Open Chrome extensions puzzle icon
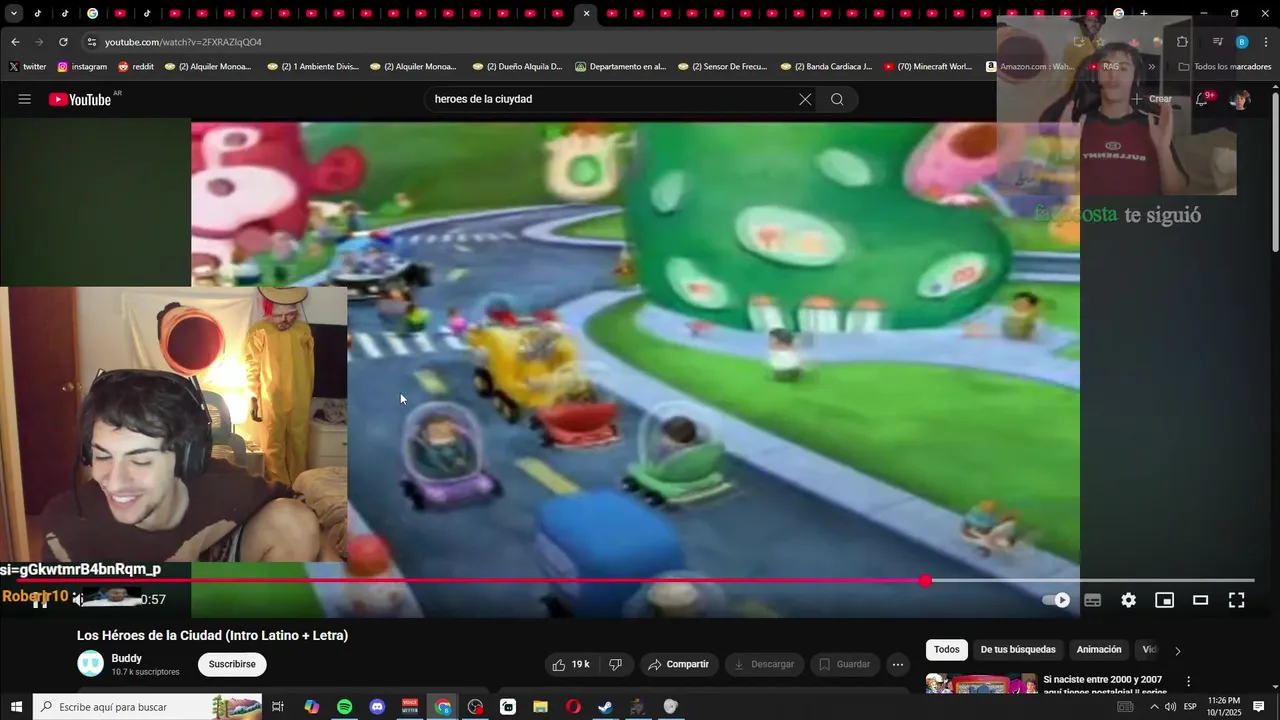This screenshot has width=1280, height=720. click(1182, 42)
